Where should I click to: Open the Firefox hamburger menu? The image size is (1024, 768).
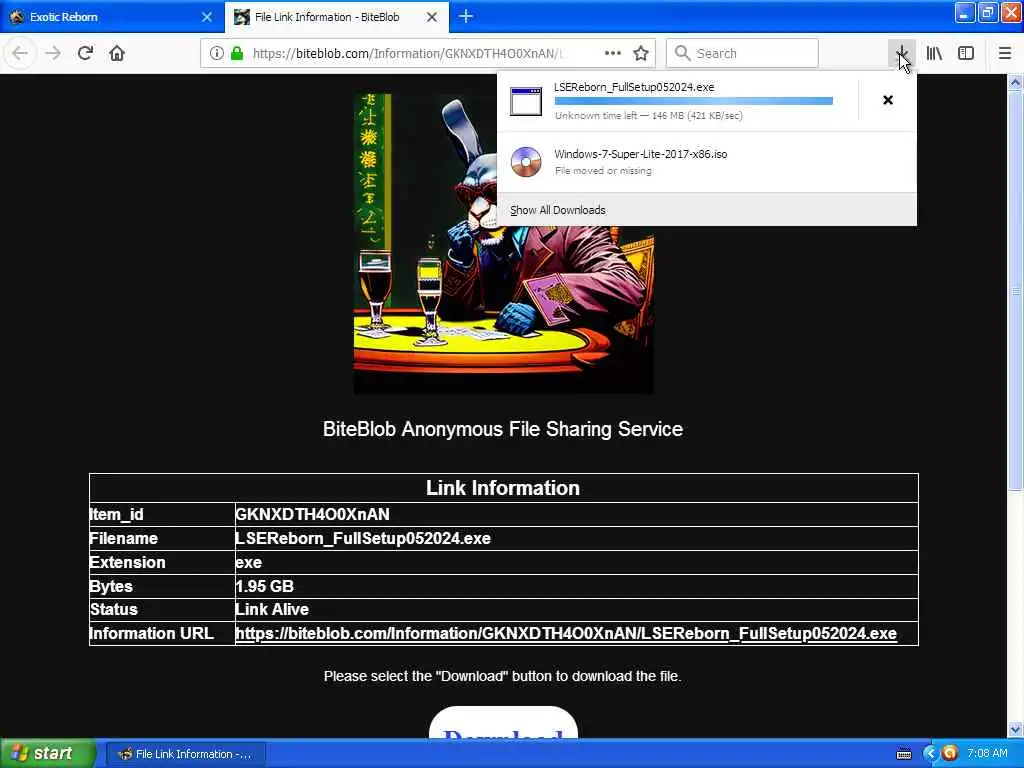[1004, 54]
